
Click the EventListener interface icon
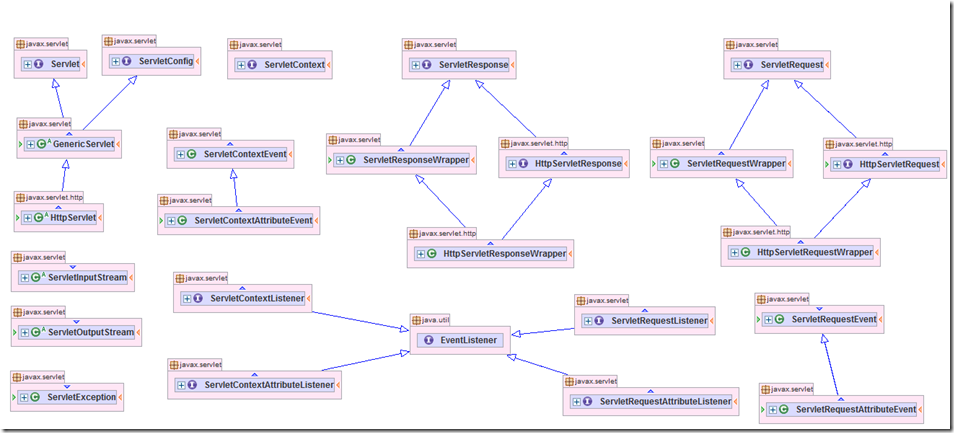(x=429, y=340)
